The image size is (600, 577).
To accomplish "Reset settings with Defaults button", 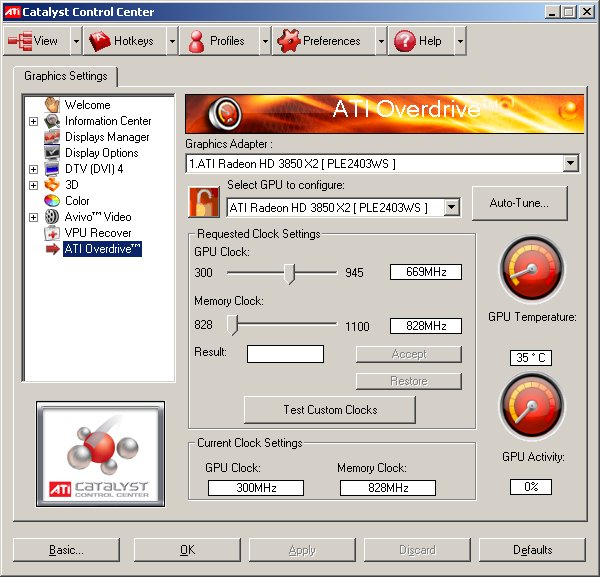I will coord(532,550).
